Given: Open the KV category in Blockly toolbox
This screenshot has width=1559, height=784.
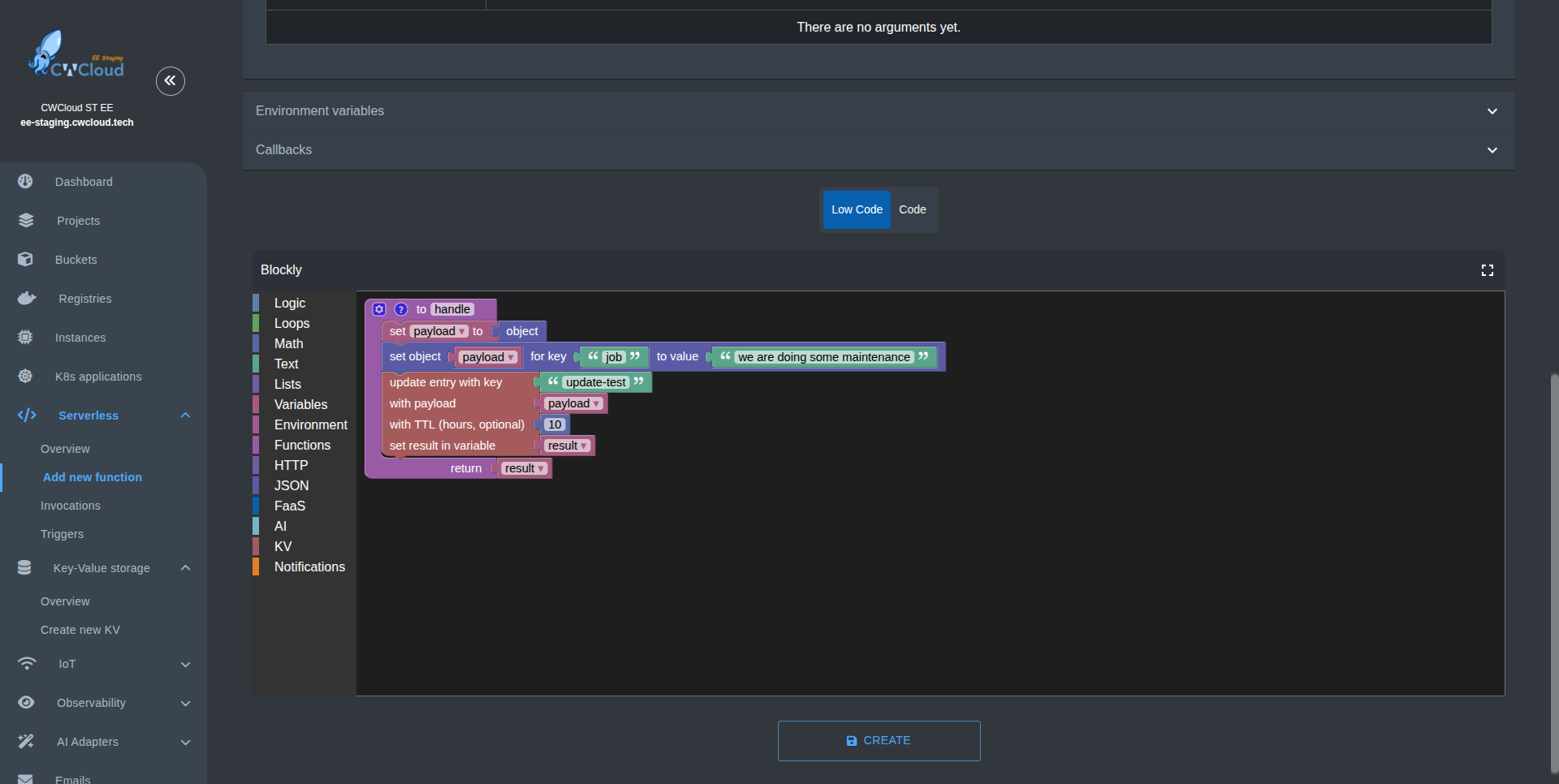Looking at the screenshot, I should click(283, 546).
